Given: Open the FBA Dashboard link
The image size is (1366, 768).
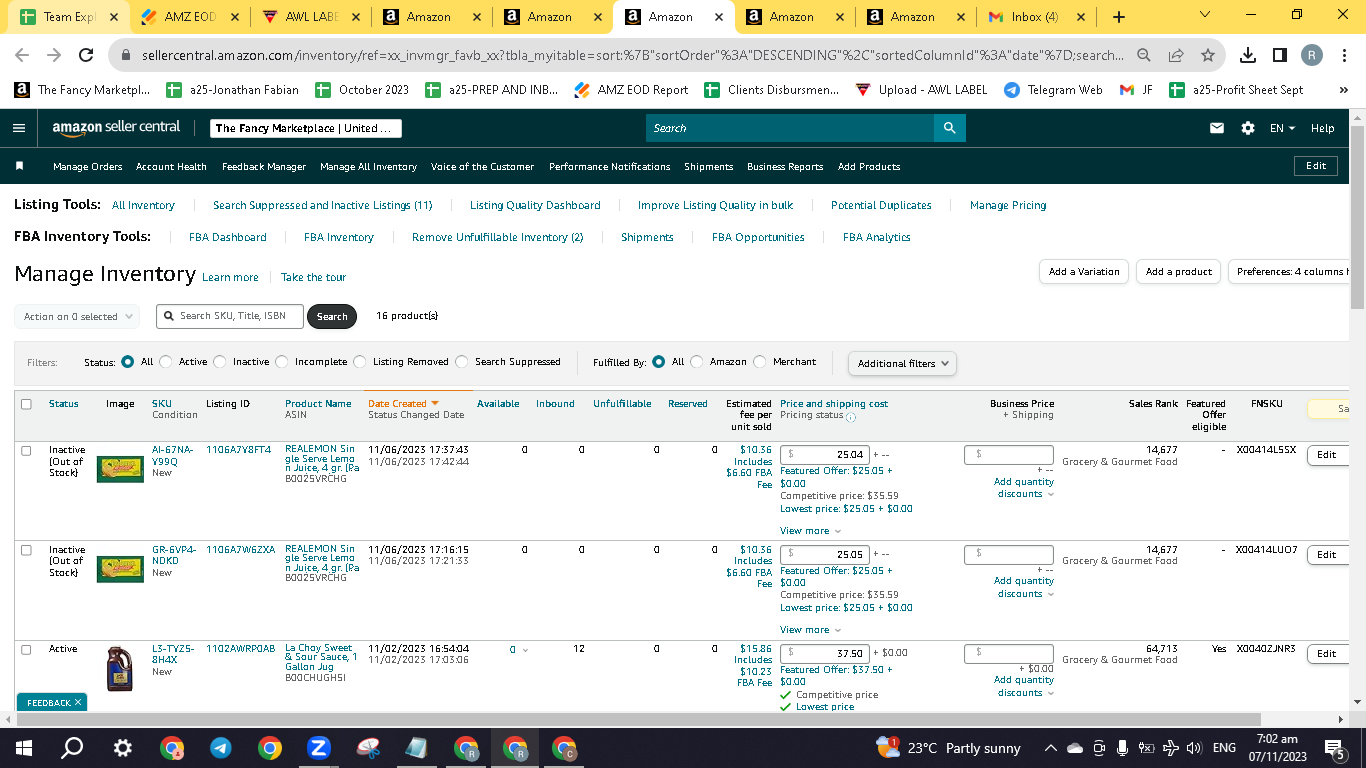Looking at the screenshot, I should click(x=228, y=237).
